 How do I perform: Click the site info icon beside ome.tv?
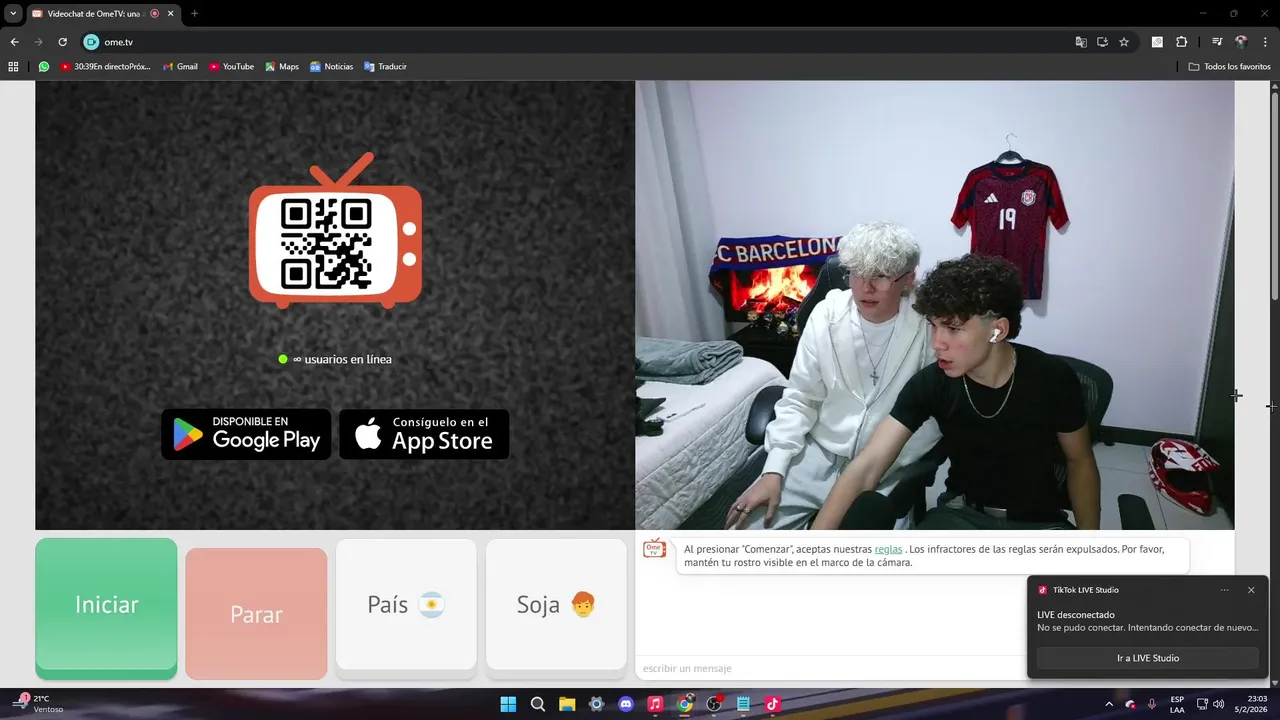(91, 42)
